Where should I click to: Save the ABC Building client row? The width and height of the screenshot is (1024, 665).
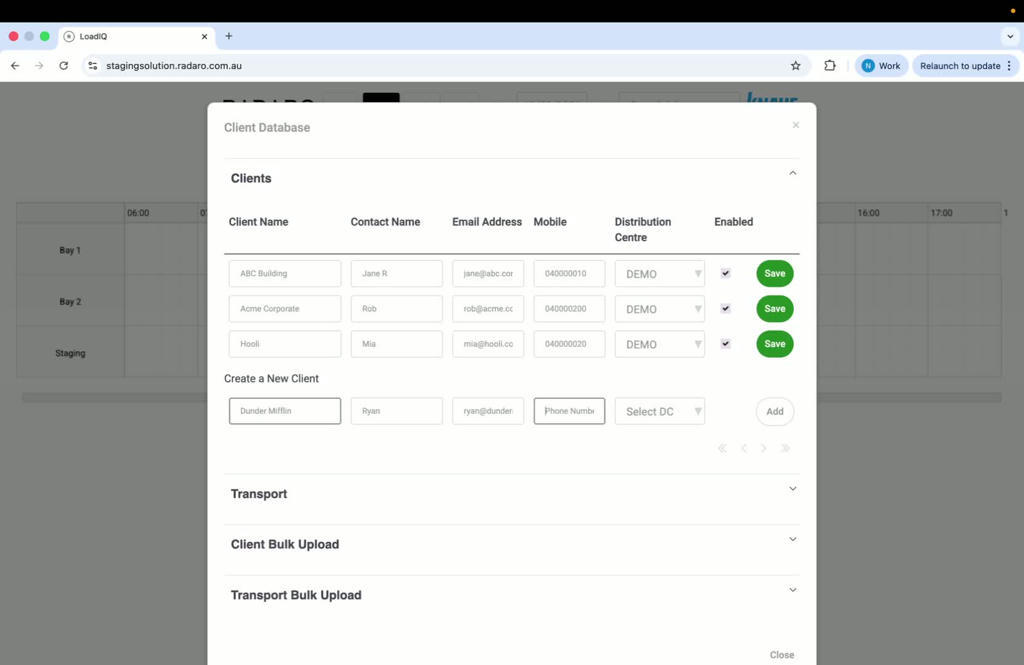[775, 274]
